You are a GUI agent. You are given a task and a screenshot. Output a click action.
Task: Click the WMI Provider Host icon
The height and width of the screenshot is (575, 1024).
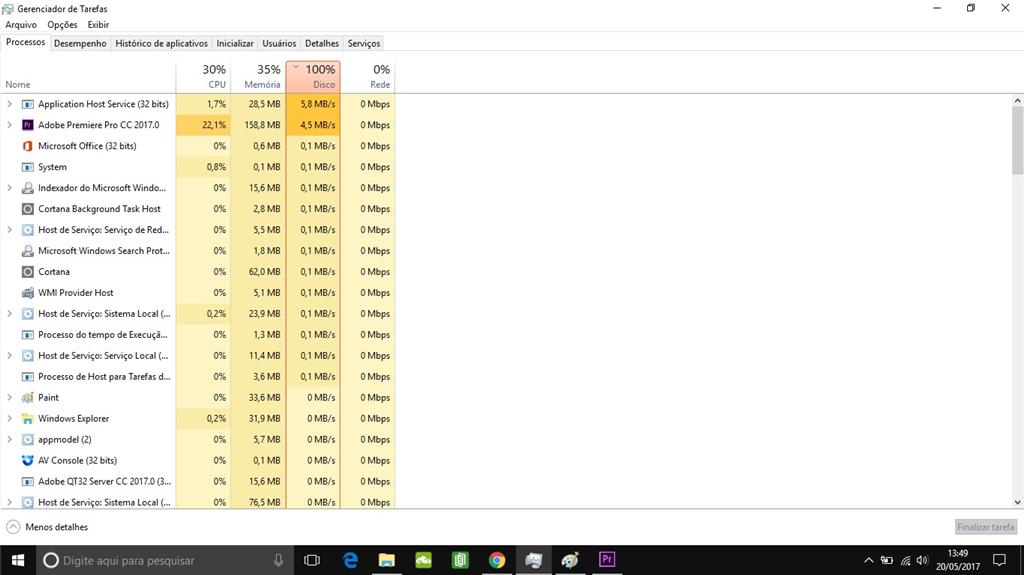click(x=27, y=293)
